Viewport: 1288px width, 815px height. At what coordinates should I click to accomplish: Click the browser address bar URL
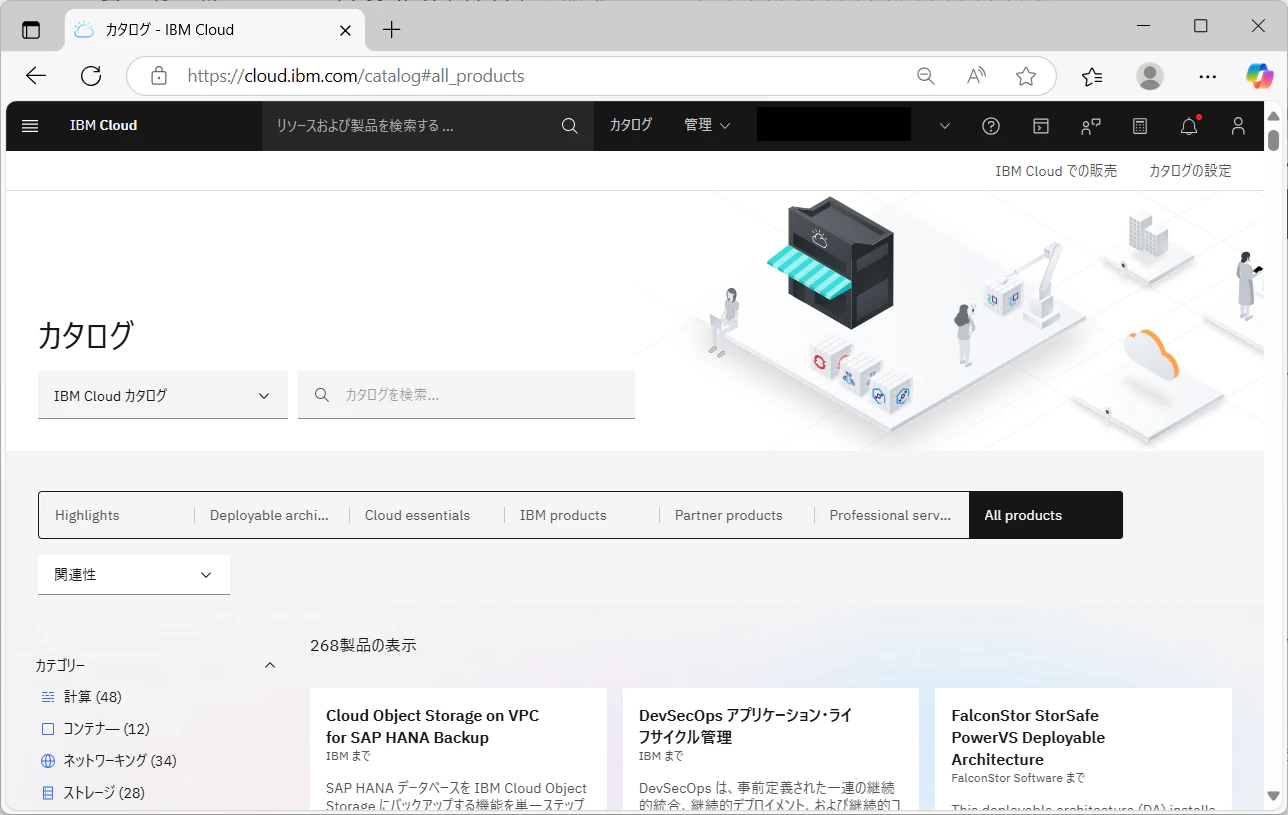click(356, 76)
